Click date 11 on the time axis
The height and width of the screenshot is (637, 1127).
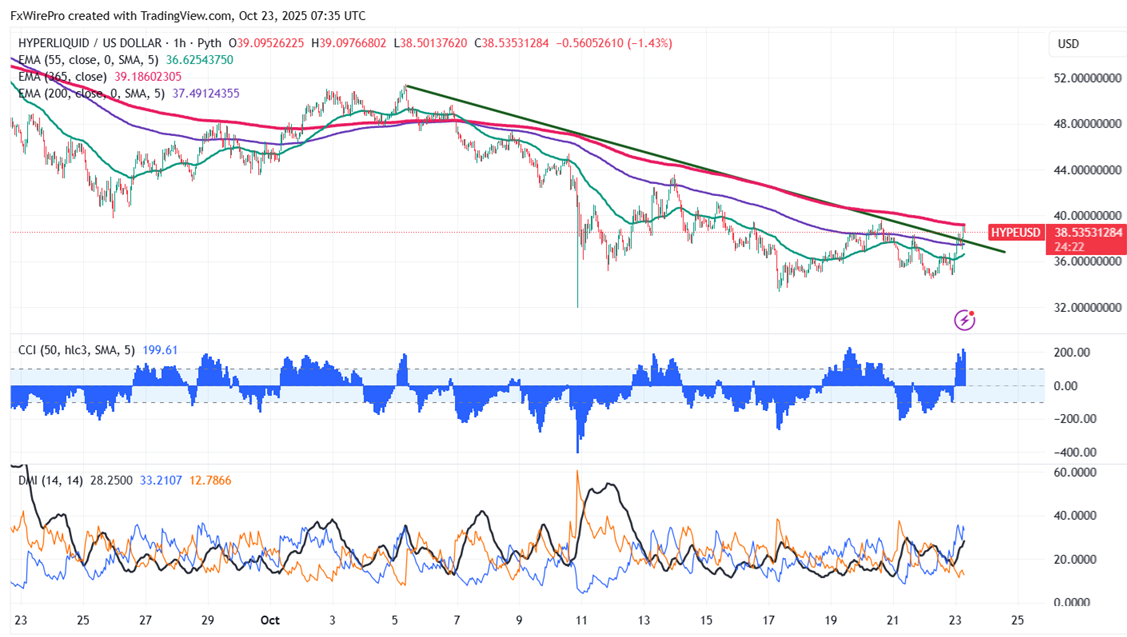pyautogui.click(x=581, y=620)
